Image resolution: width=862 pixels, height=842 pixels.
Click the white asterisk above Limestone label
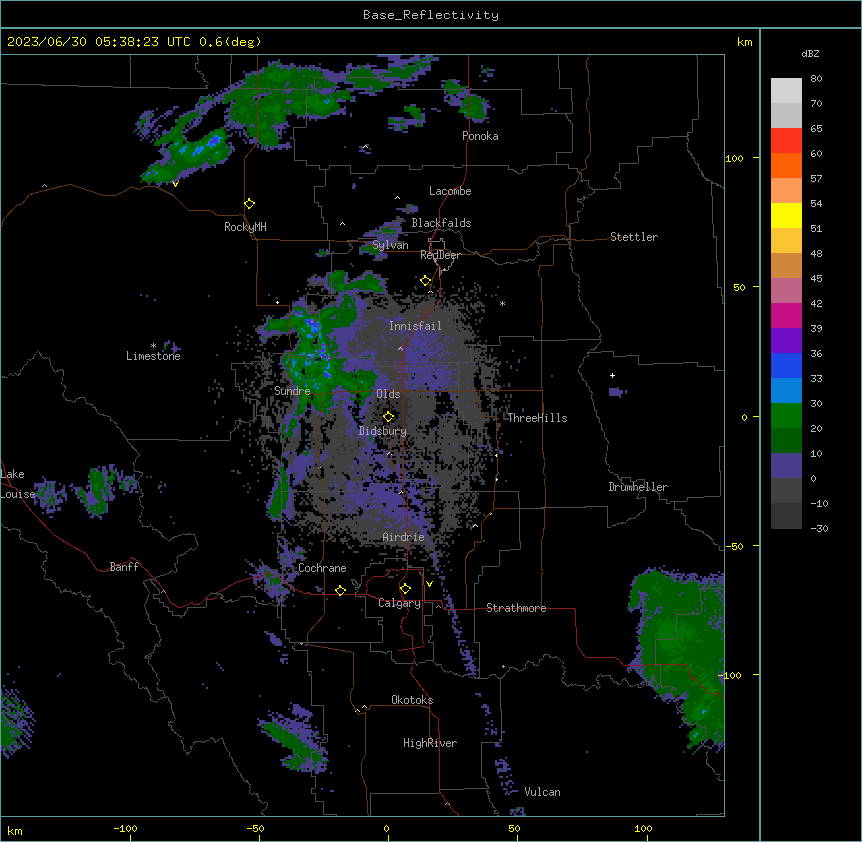click(x=153, y=346)
